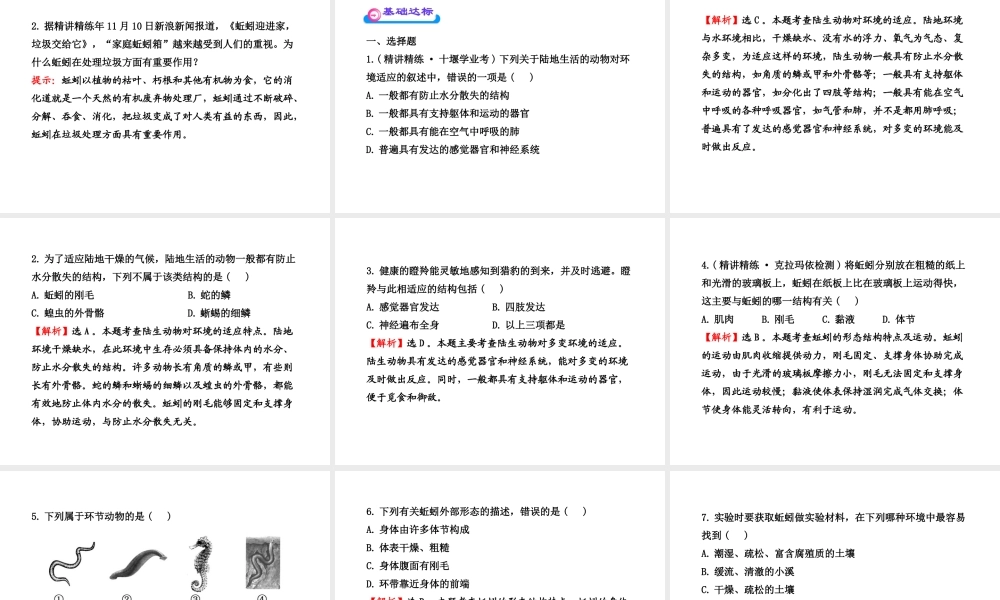Image resolution: width=1000 pixels, height=600 pixels.
Task: Pick answer 'C. 黏液'
Action: tap(838, 319)
